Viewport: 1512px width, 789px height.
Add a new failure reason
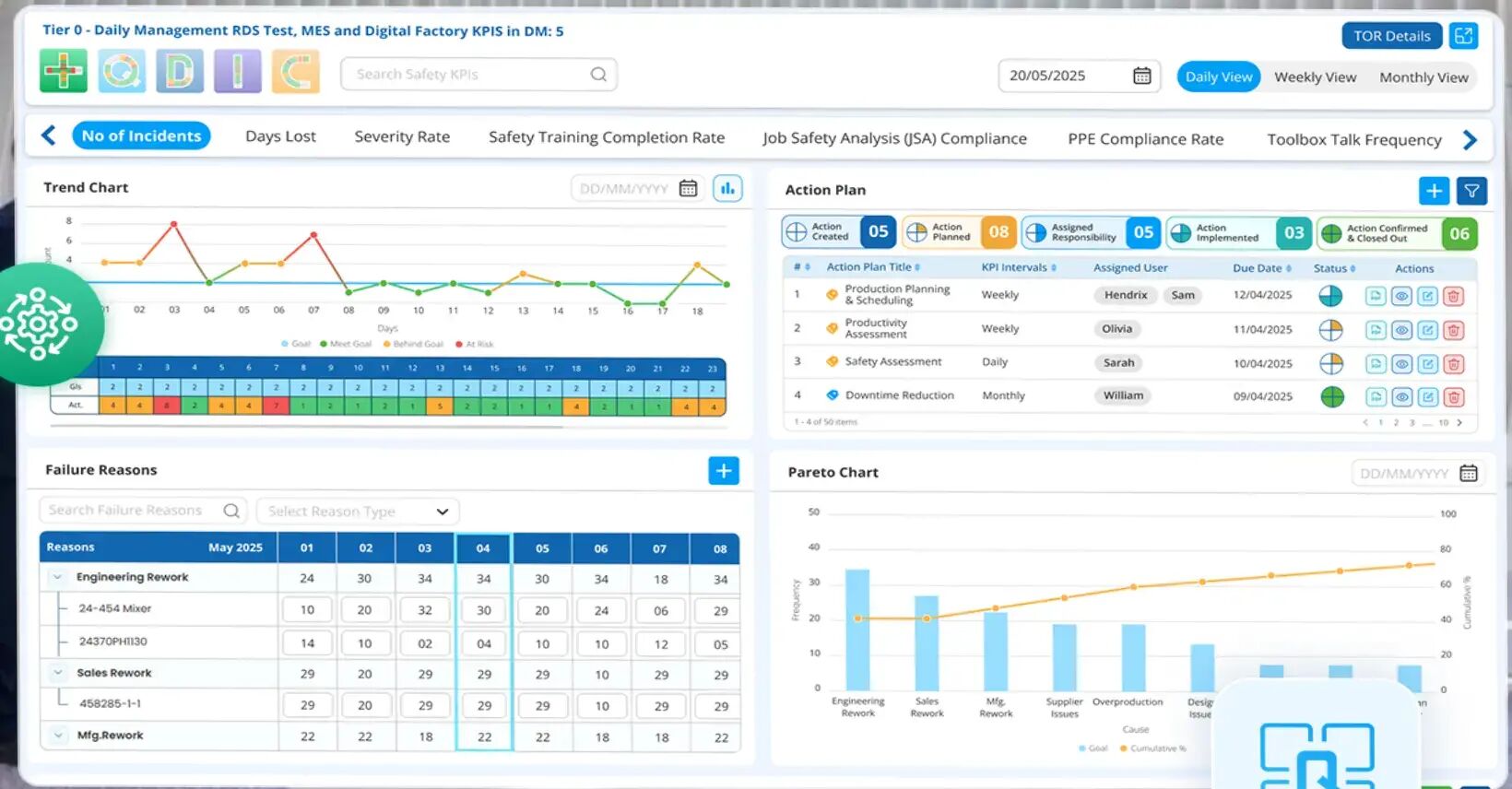coord(724,471)
